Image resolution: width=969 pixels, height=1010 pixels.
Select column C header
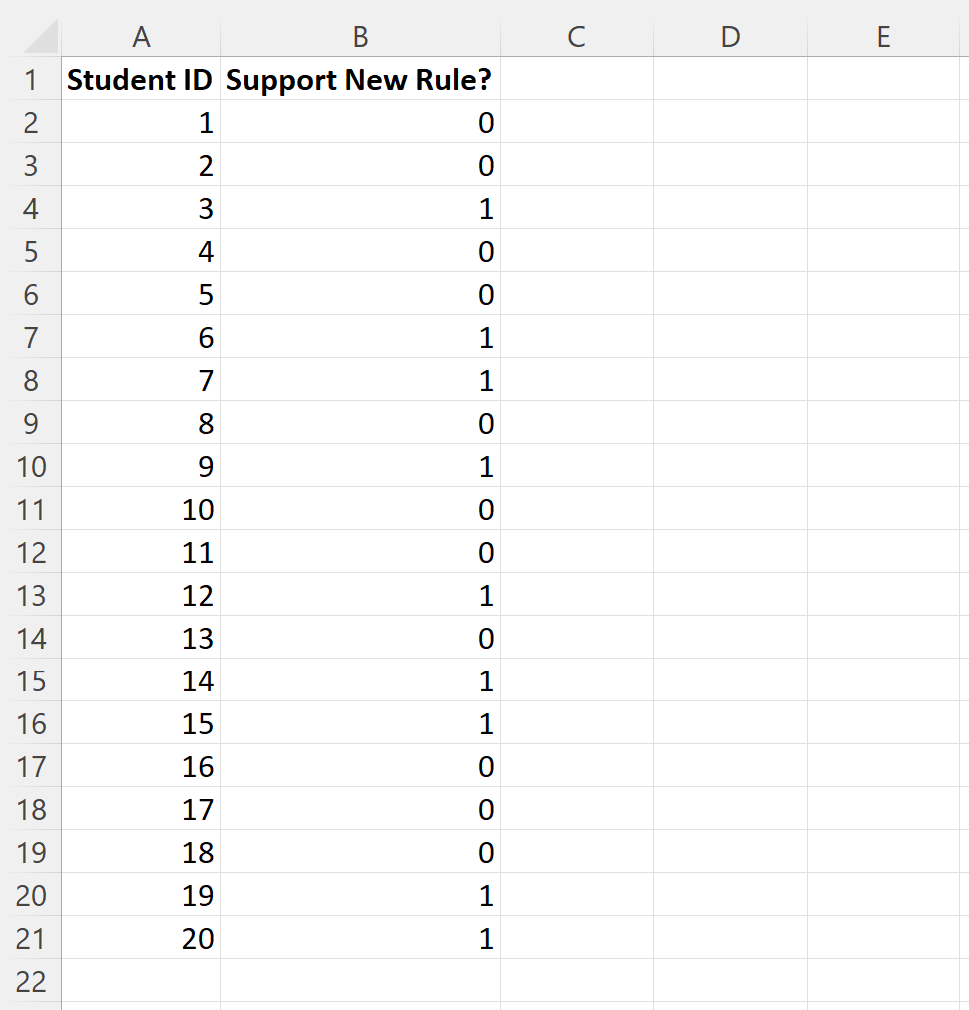[575, 36]
